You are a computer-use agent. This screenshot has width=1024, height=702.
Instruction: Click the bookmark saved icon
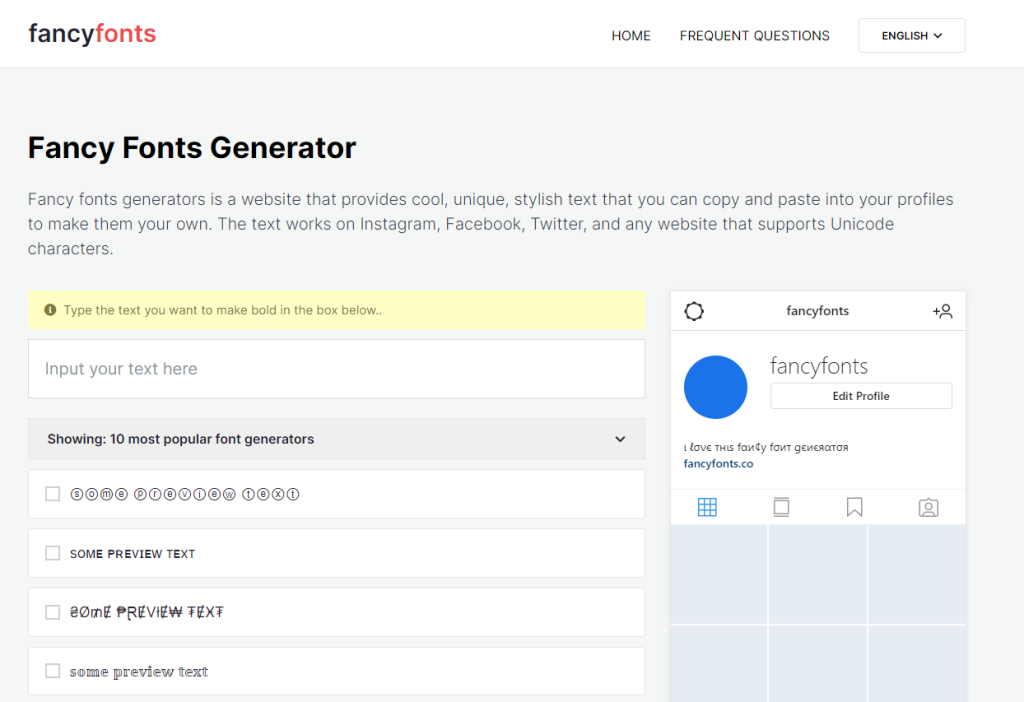(x=854, y=508)
